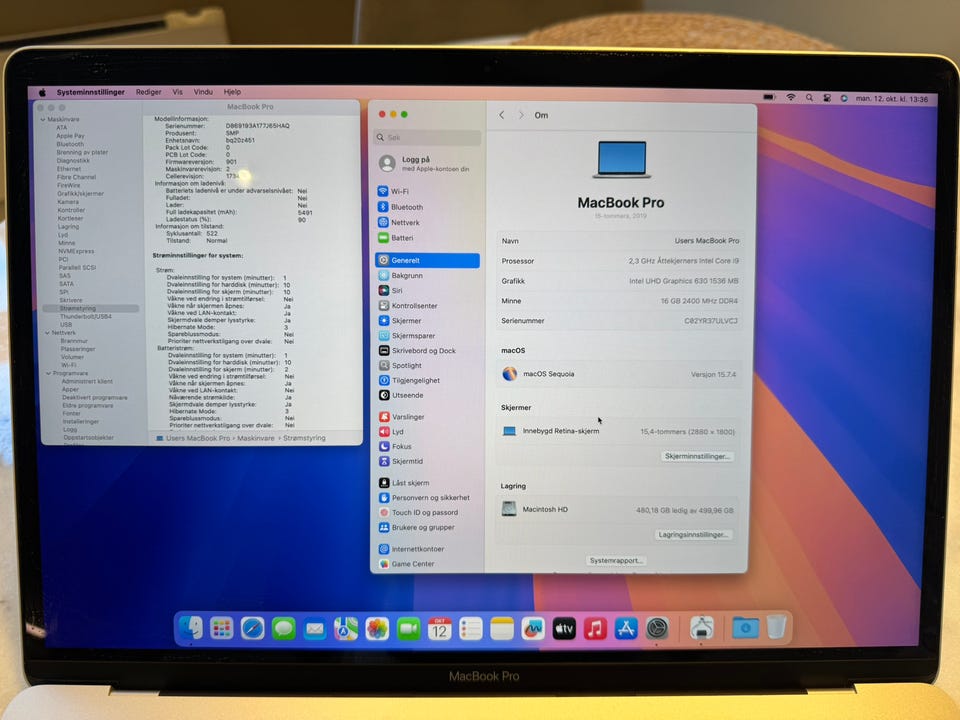The width and height of the screenshot is (960, 720).
Task: Click the Skjerminnstillinger… button
Action: coord(697,456)
